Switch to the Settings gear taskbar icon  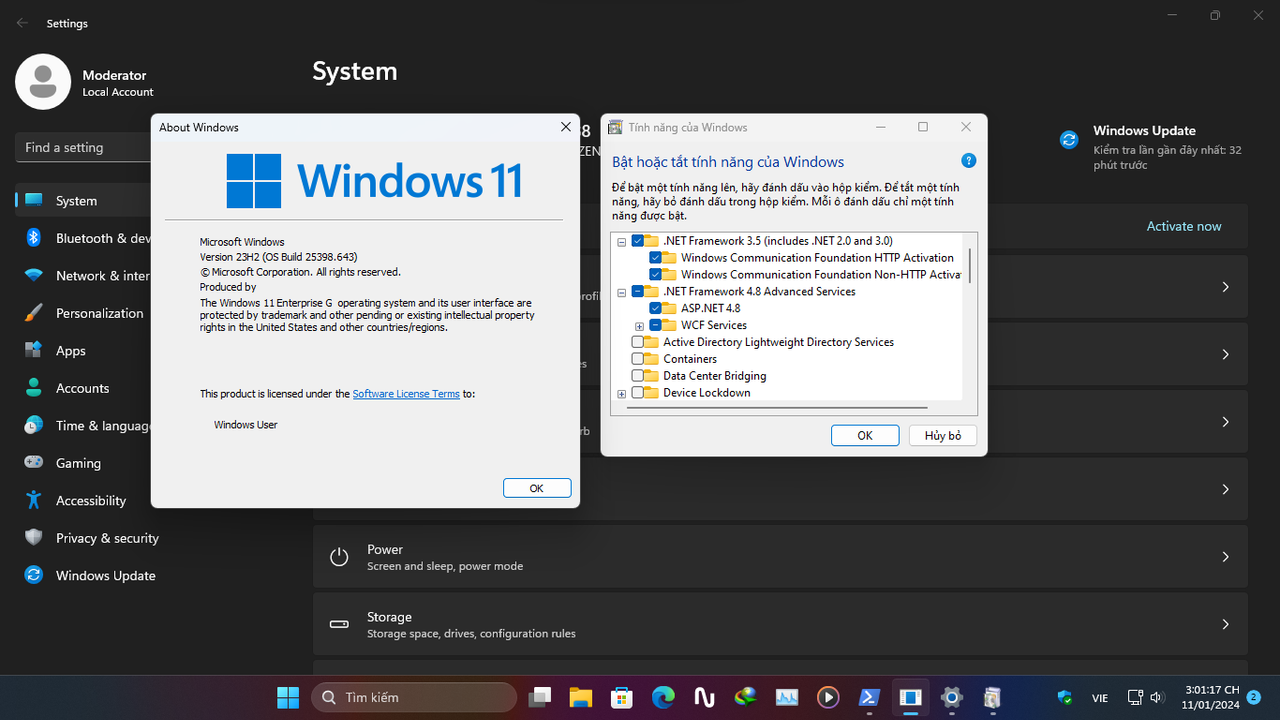point(952,697)
